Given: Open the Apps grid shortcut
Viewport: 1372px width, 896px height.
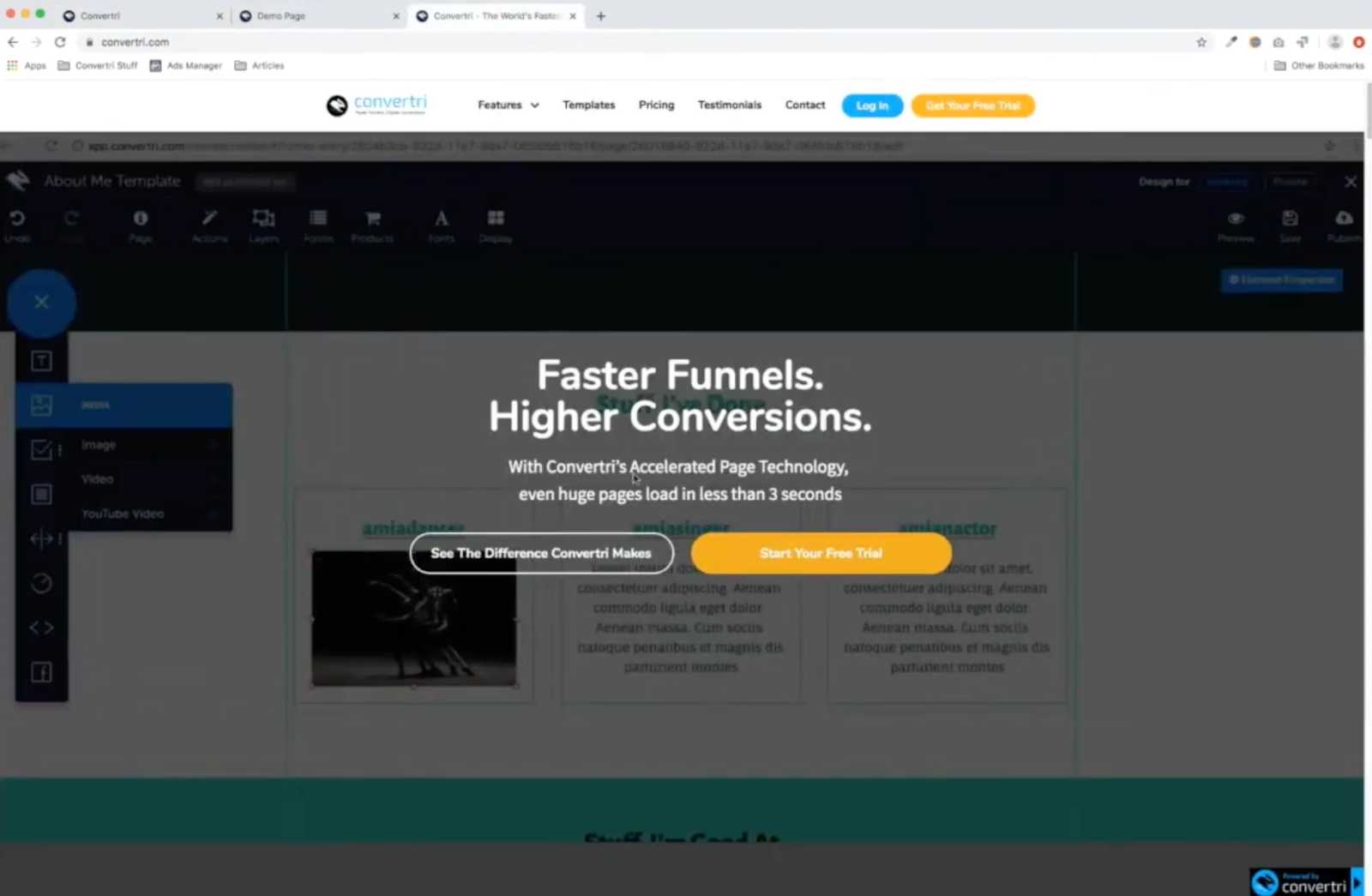Looking at the screenshot, I should (x=27, y=65).
